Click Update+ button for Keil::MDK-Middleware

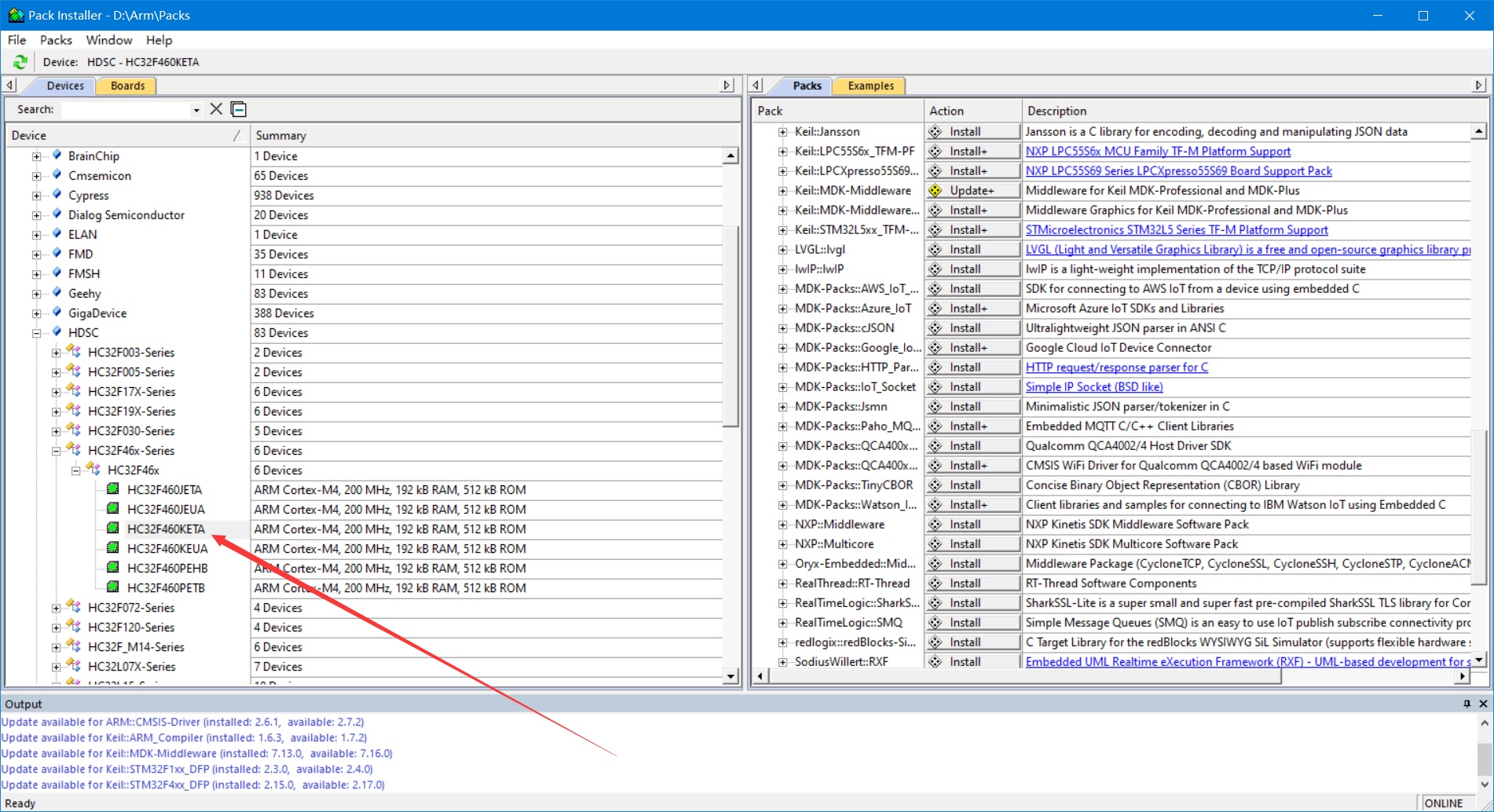coord(972,190)
